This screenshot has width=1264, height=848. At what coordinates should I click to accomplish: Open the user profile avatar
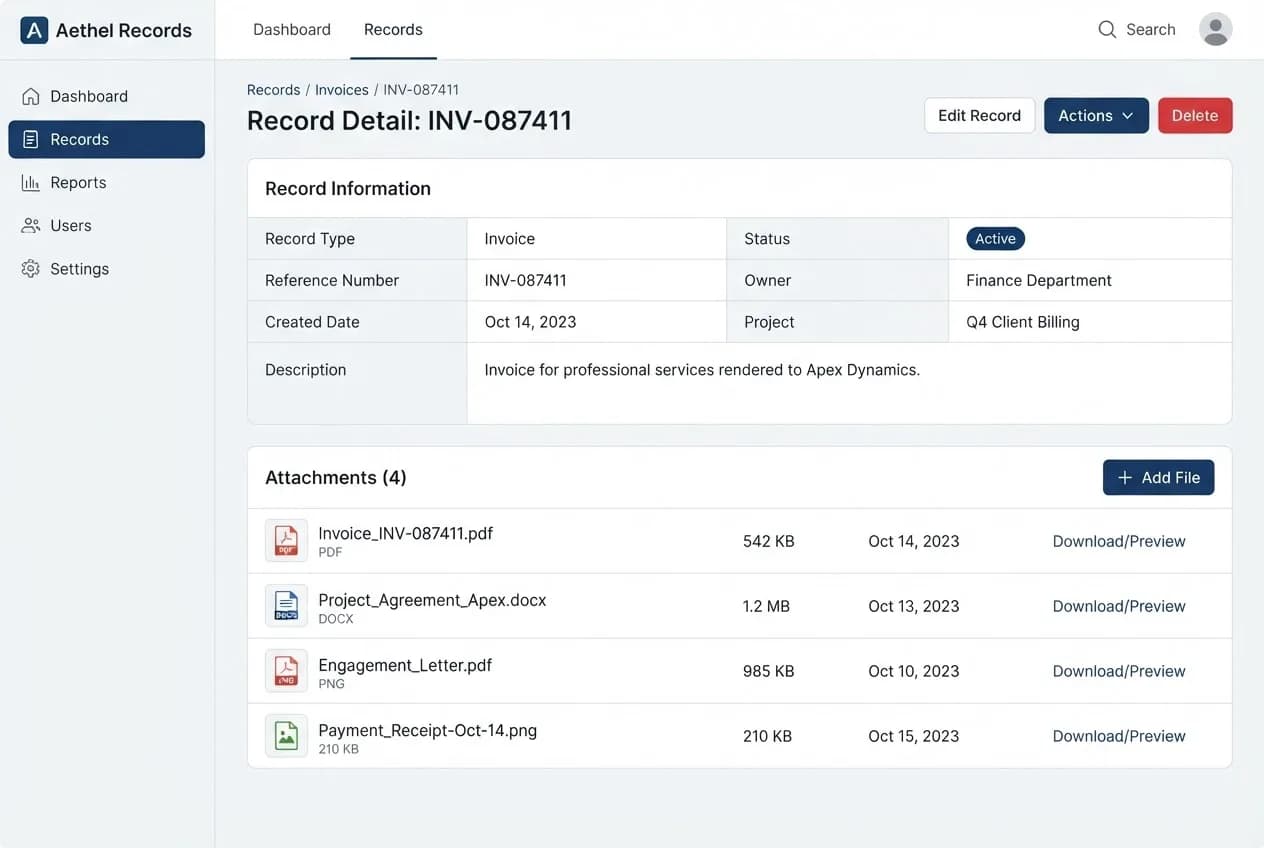pyautogui.click(x=1215, y=30)
